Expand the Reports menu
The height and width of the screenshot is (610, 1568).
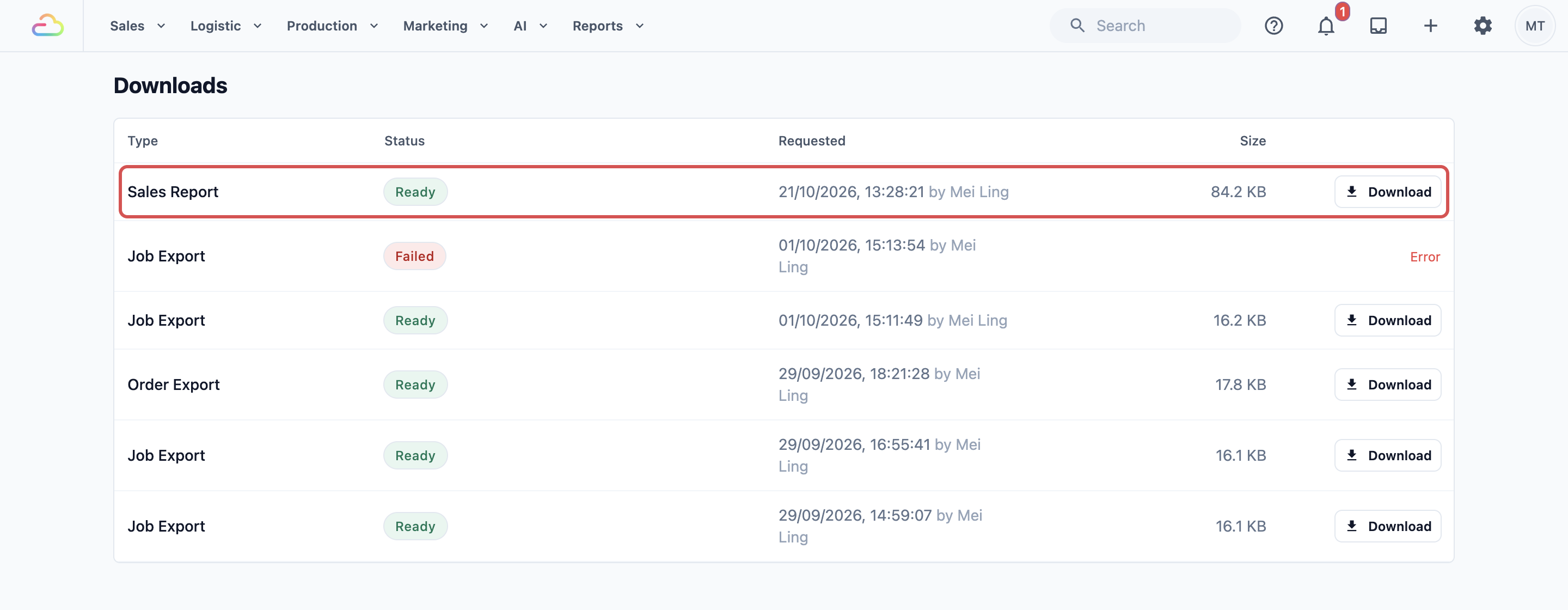click(x=608, y=26)
